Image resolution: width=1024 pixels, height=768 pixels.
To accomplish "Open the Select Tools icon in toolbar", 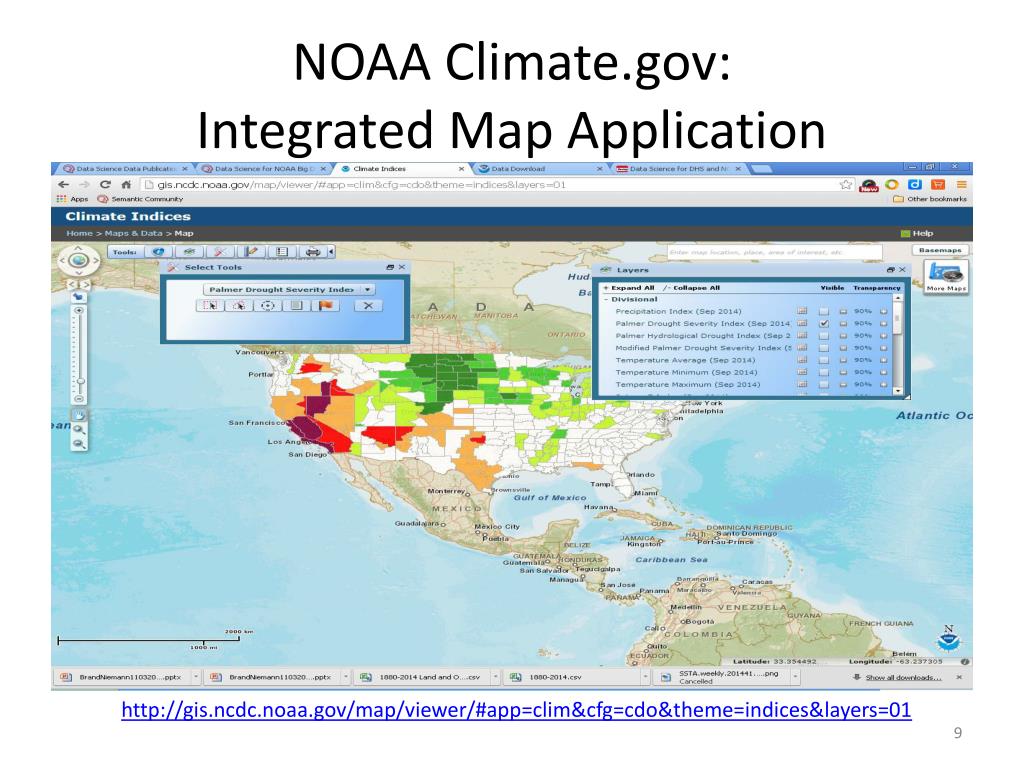I will pos(220,251).
